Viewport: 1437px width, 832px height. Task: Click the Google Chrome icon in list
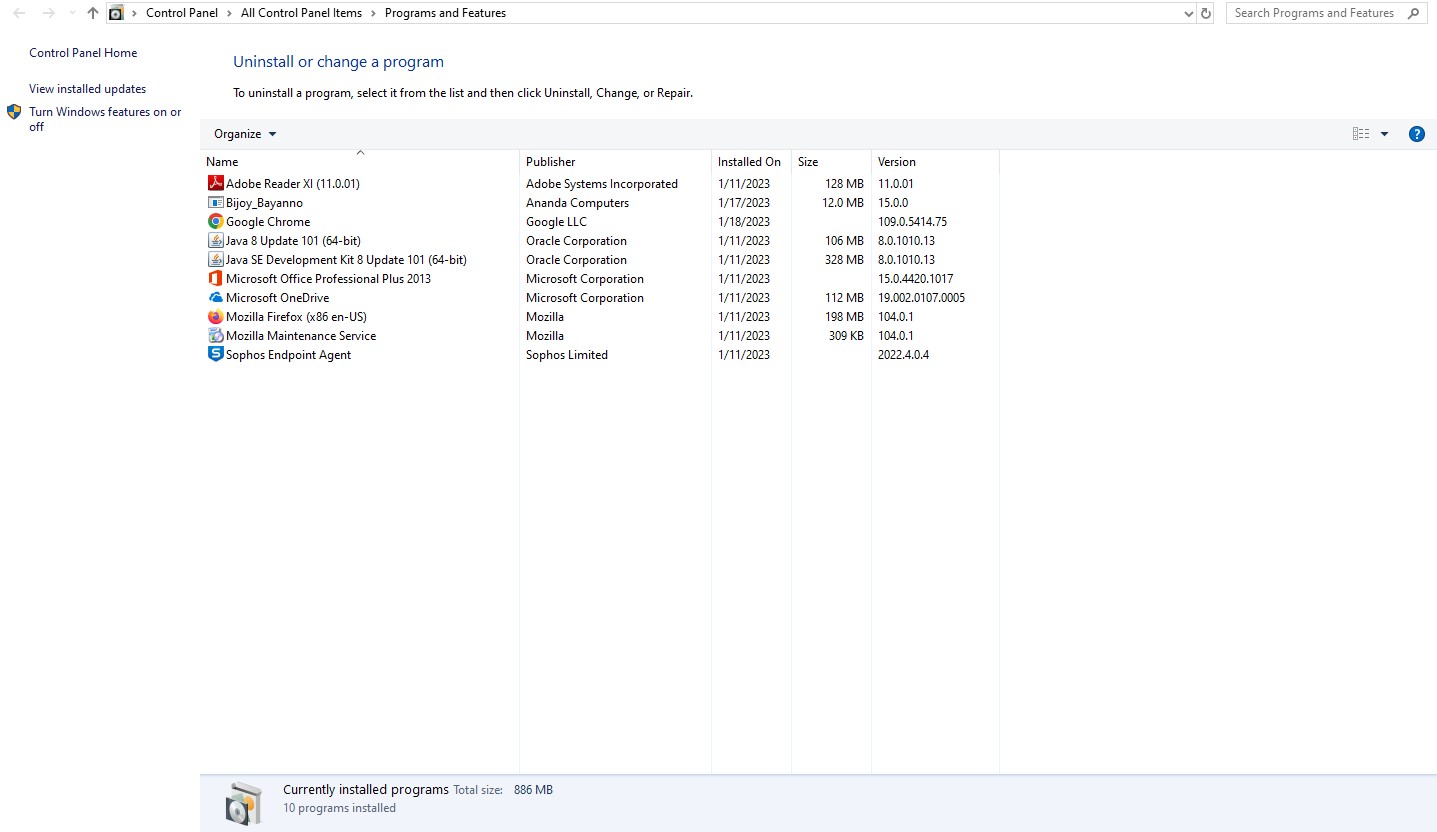[x=215, y=221]
